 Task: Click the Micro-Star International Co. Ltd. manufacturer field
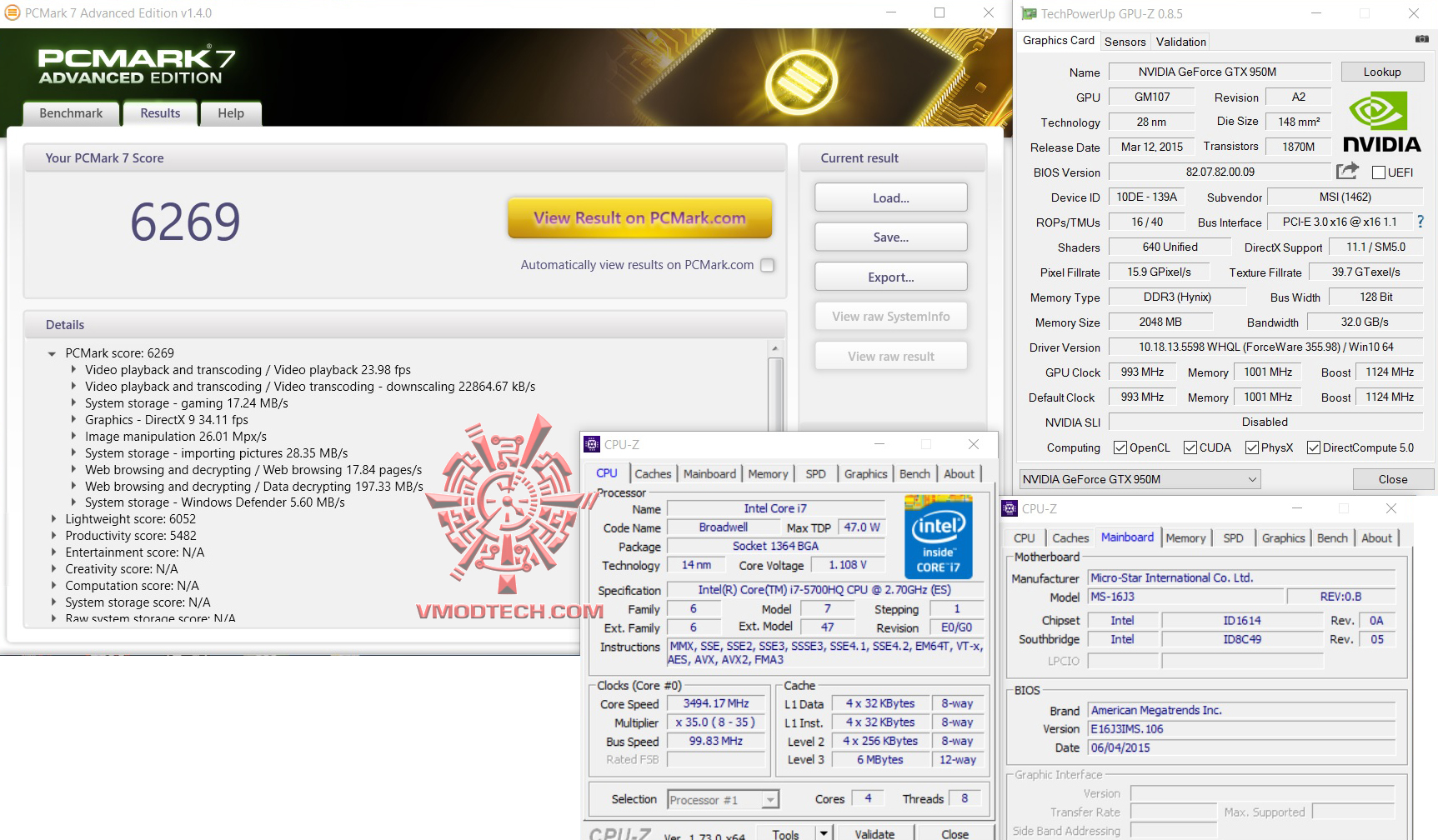click(1242, 577)
